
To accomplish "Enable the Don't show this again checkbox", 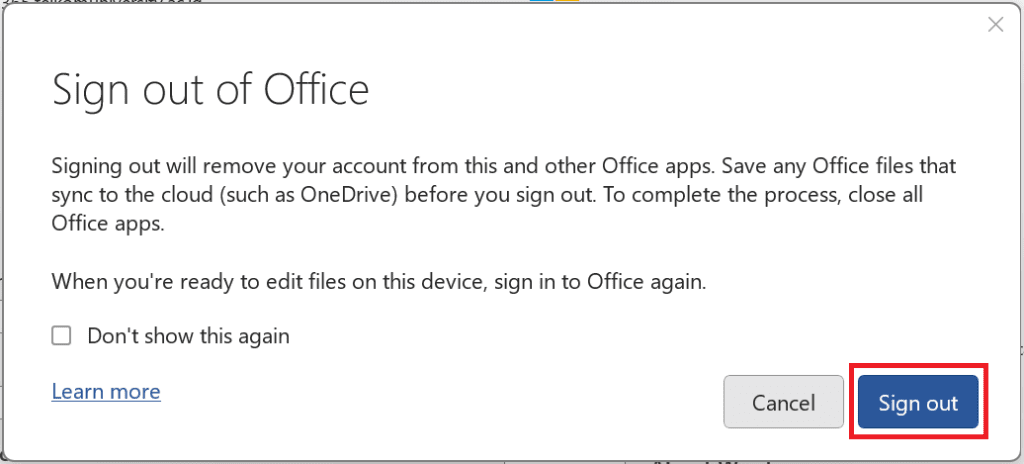I will (62, 336).
